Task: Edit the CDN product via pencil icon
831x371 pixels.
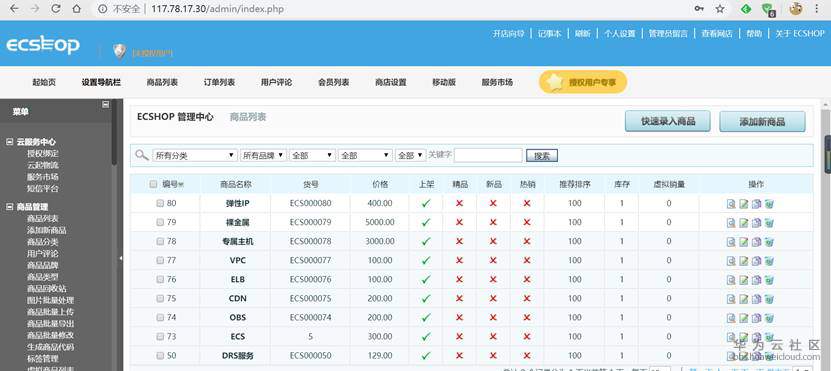Action: click(744, 299)
